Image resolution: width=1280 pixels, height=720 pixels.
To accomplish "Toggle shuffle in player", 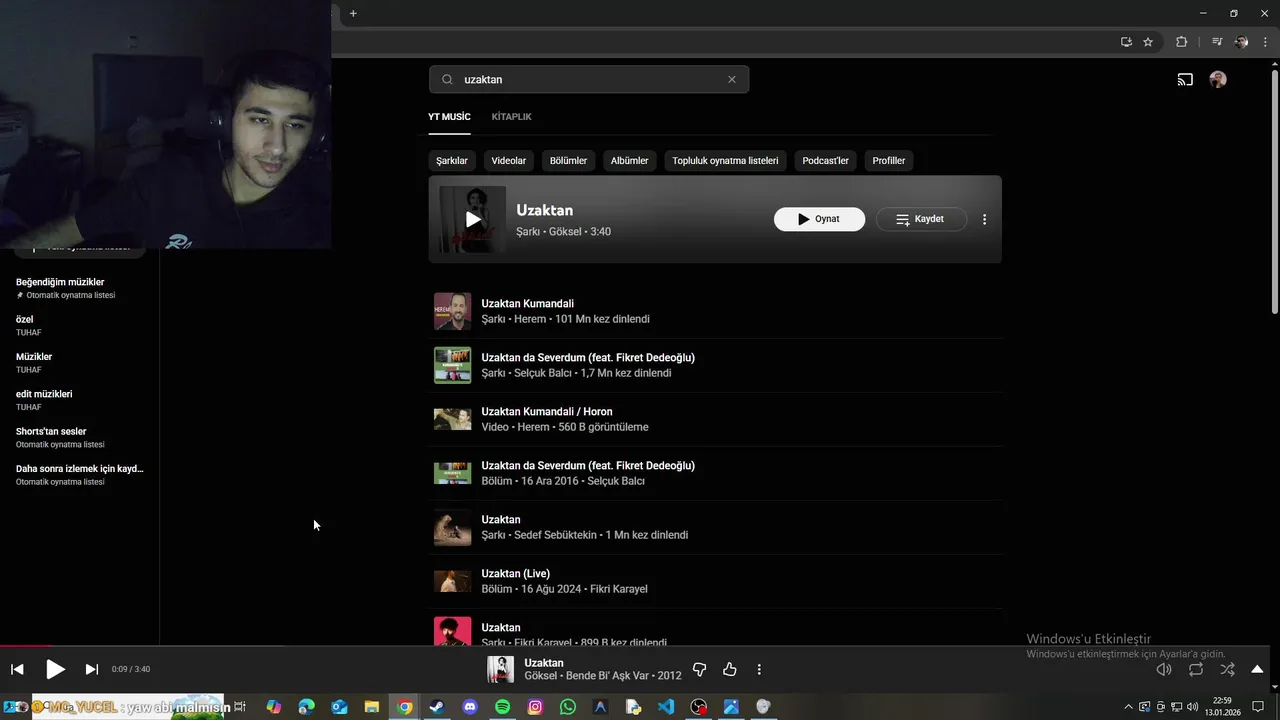I will 1227,669.
